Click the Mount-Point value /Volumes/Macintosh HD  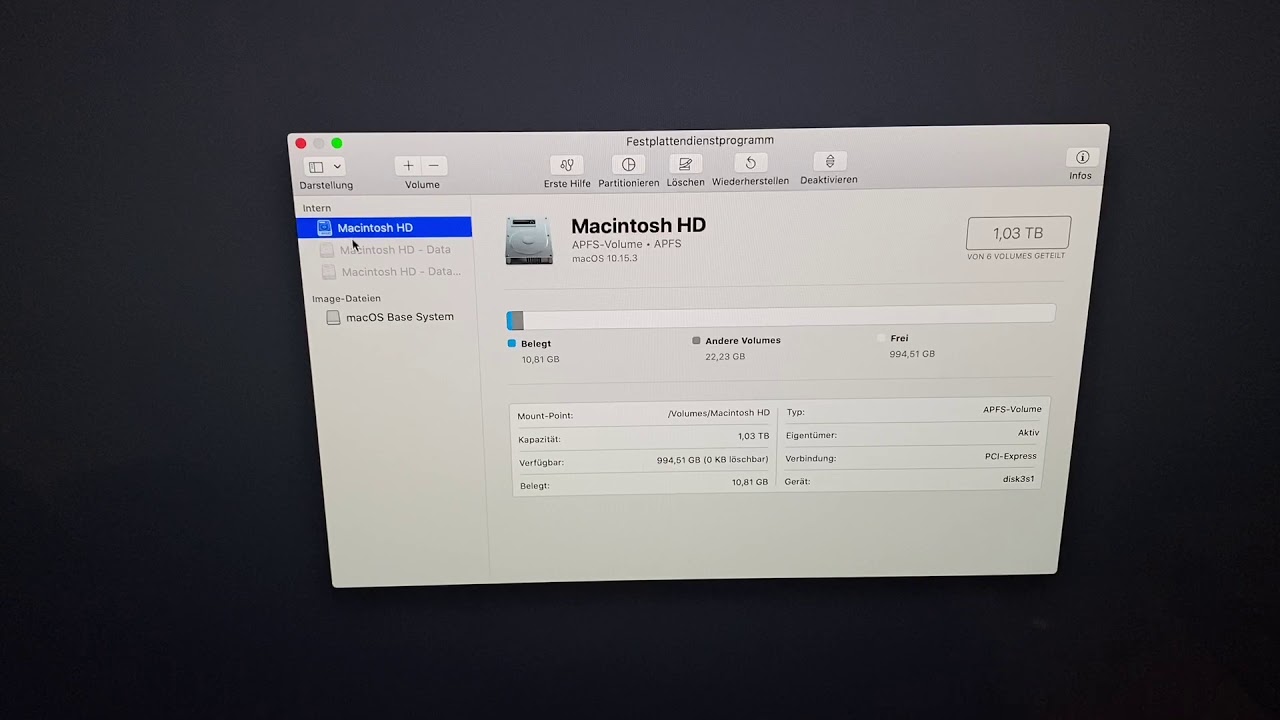pos(719,413)
